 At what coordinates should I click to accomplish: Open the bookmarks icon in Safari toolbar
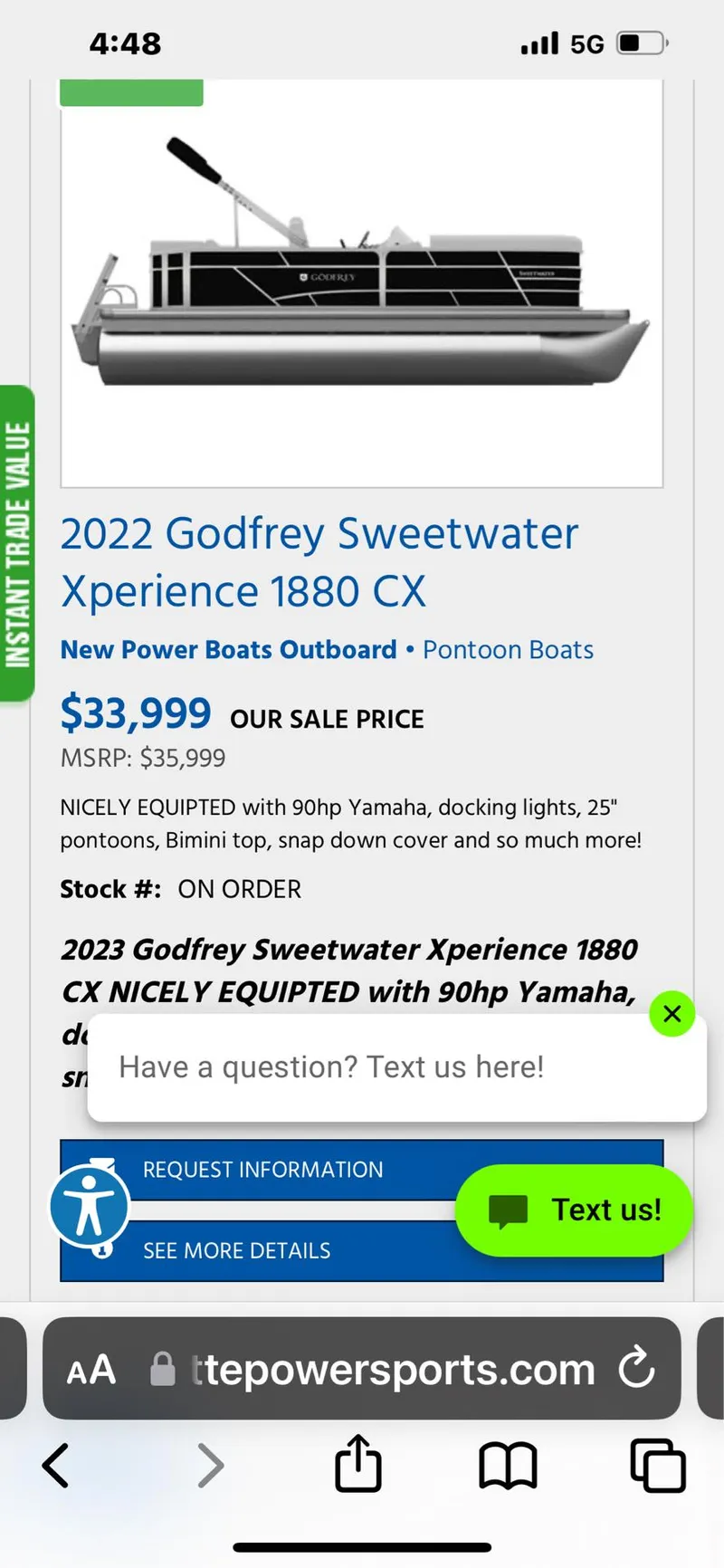tap(508, 1467)
